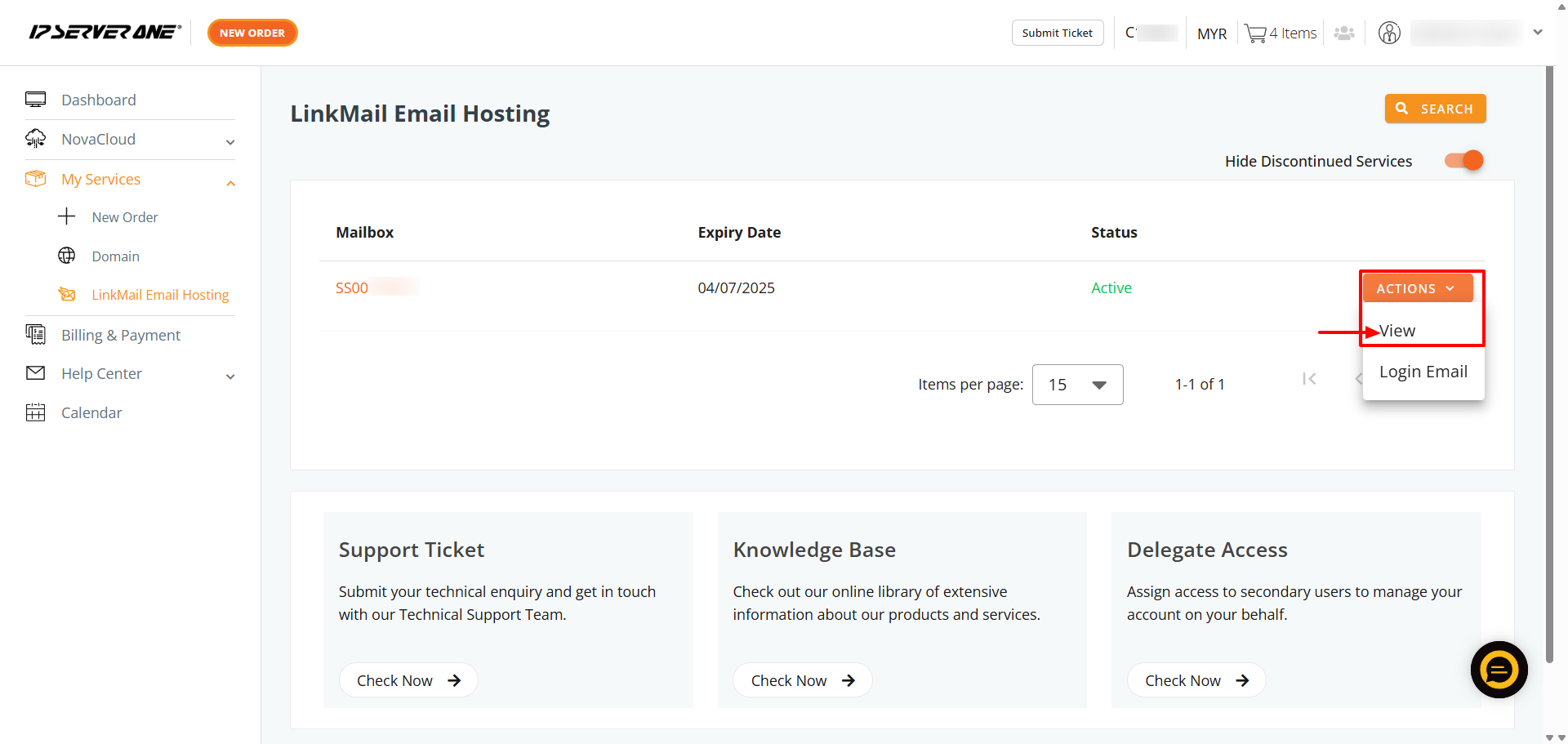Screen dimensions: 1568x744
Task: Open the Items per page dropdown
Action: tap(1078, 385)
